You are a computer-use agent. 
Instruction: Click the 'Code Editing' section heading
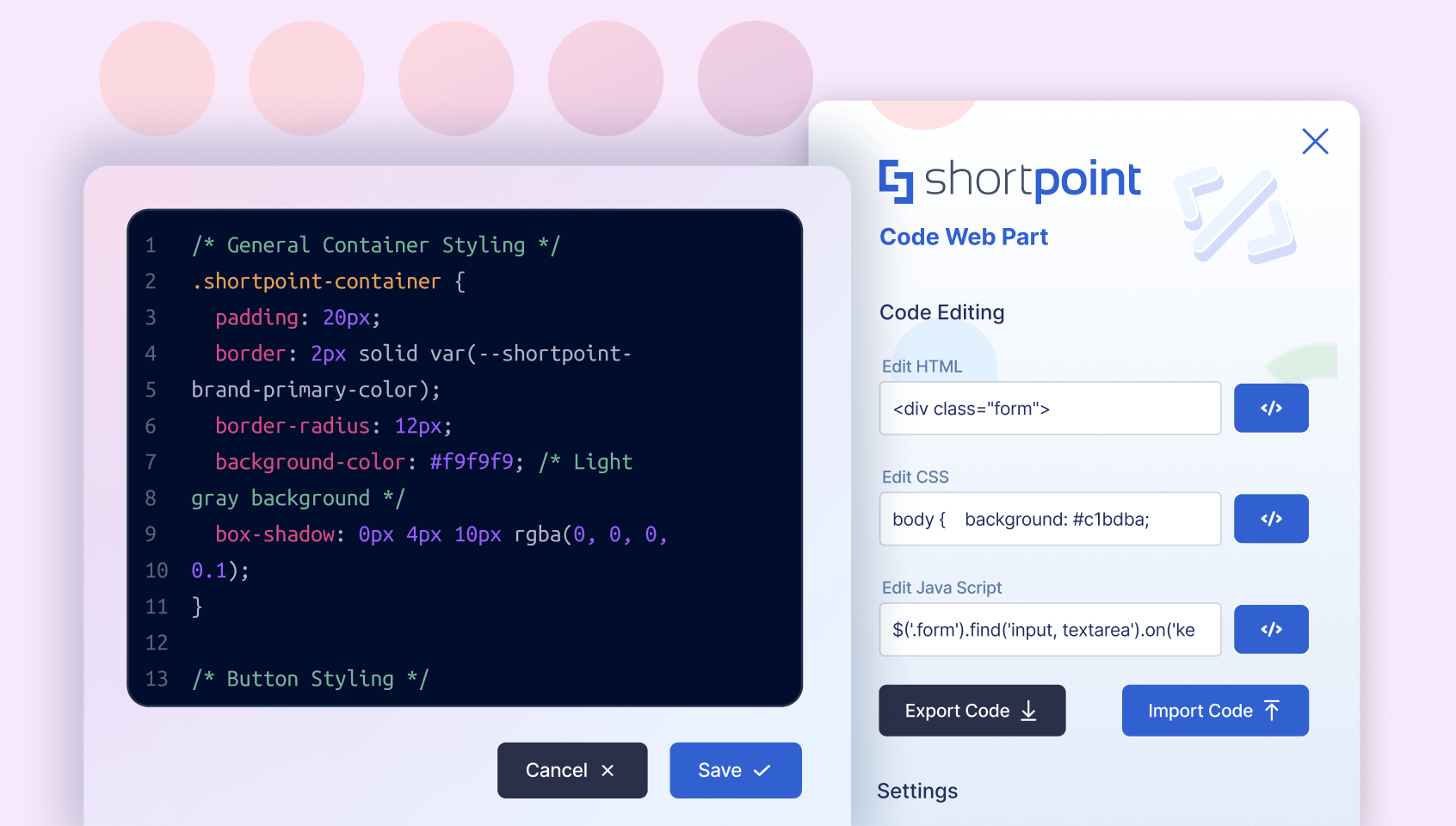click(x=941, y=312)
